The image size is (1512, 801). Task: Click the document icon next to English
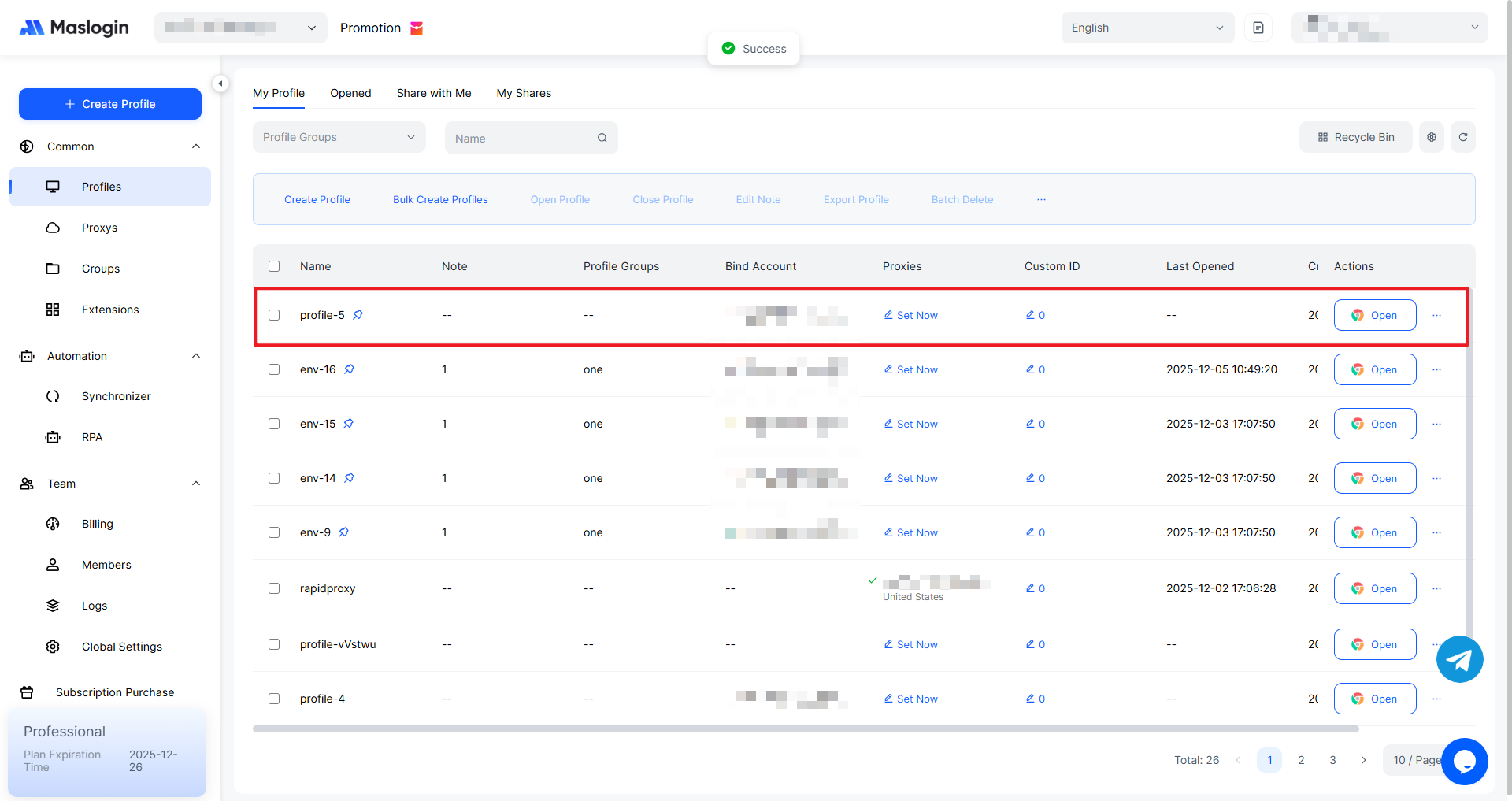coord(1258,28)
